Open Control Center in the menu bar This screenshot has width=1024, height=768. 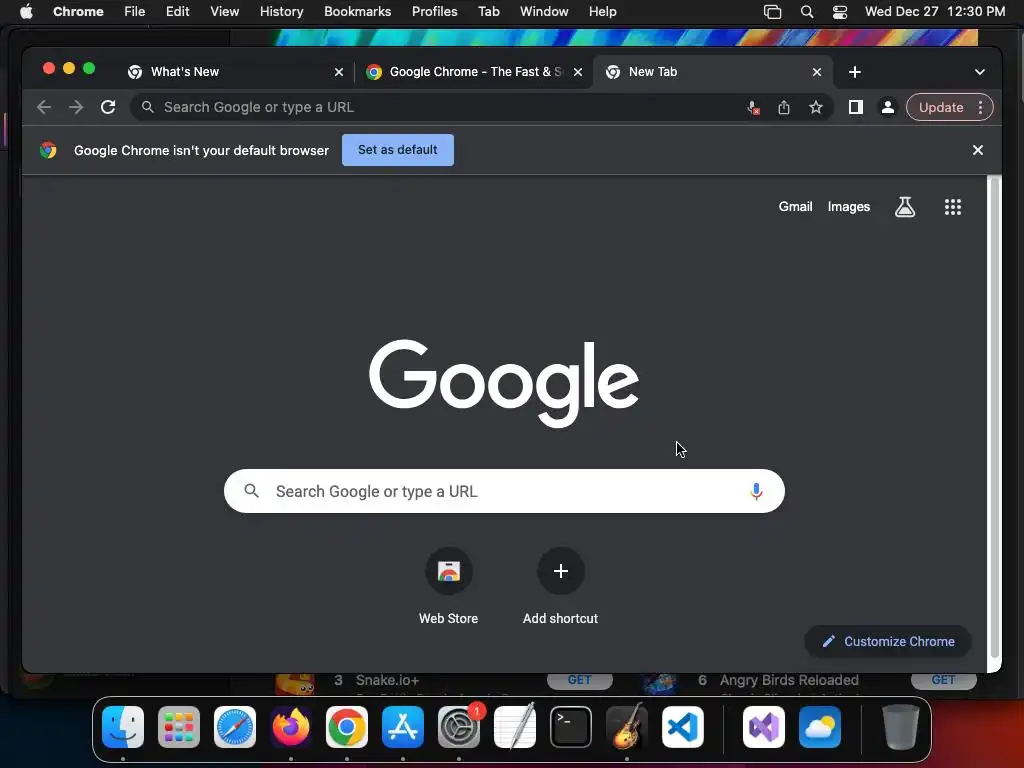840,12
